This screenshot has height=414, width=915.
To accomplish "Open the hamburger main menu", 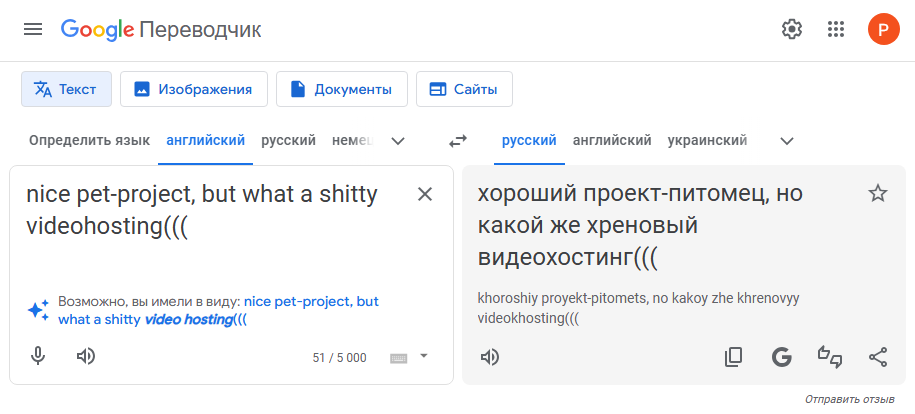I will point(33,29).
